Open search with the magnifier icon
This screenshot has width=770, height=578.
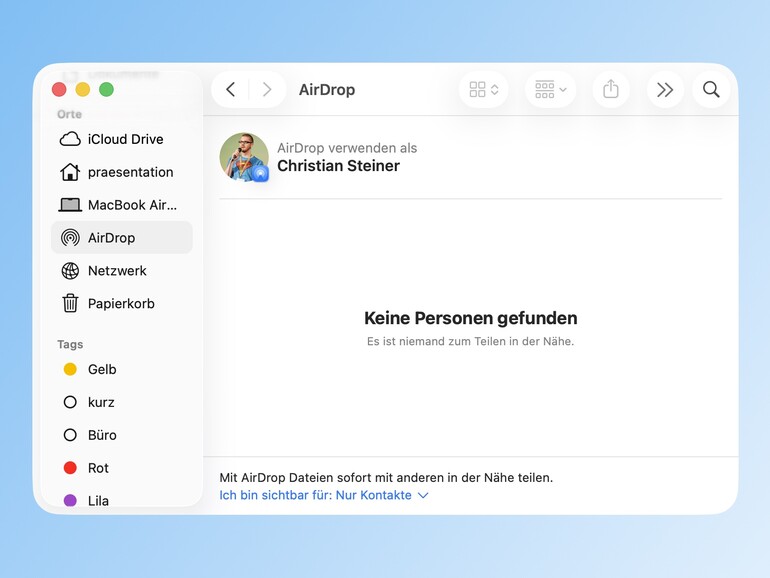tap(711, 89)
